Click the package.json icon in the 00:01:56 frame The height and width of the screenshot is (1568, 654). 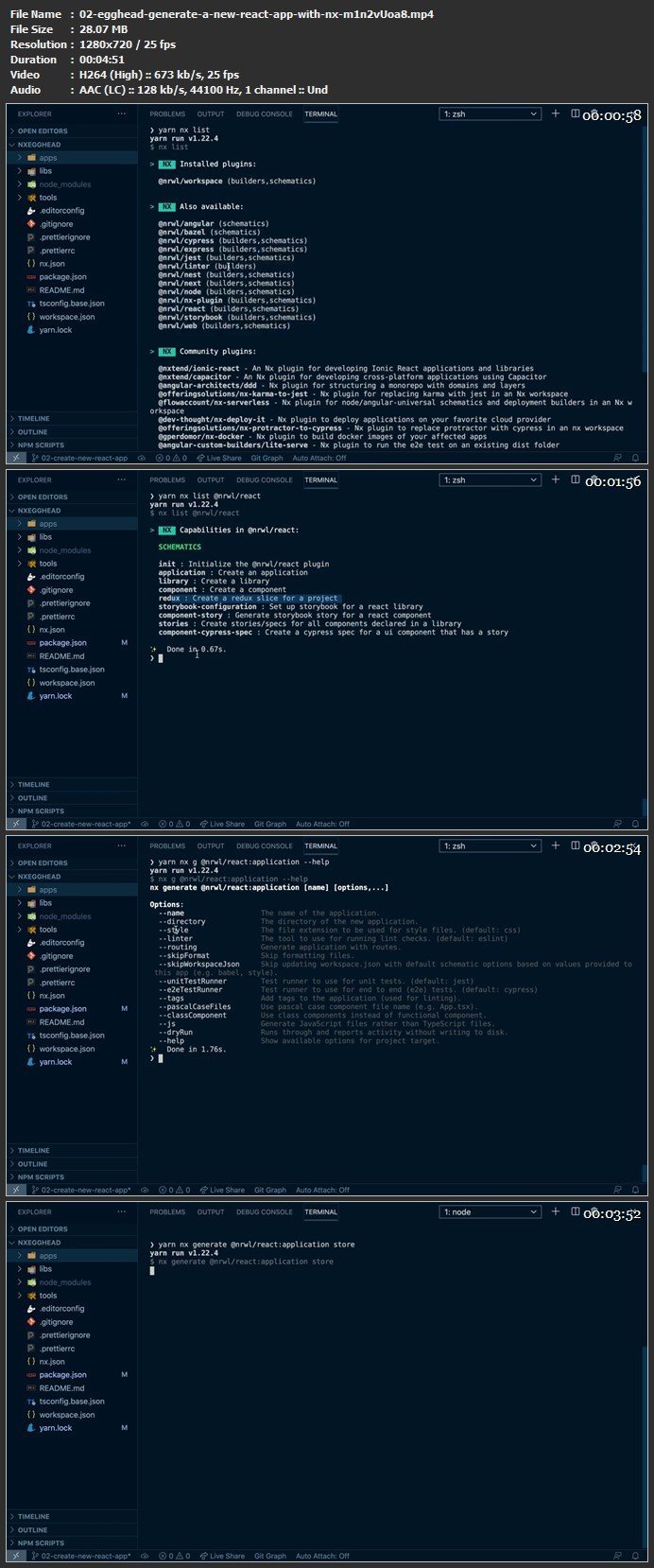(31, 643)
